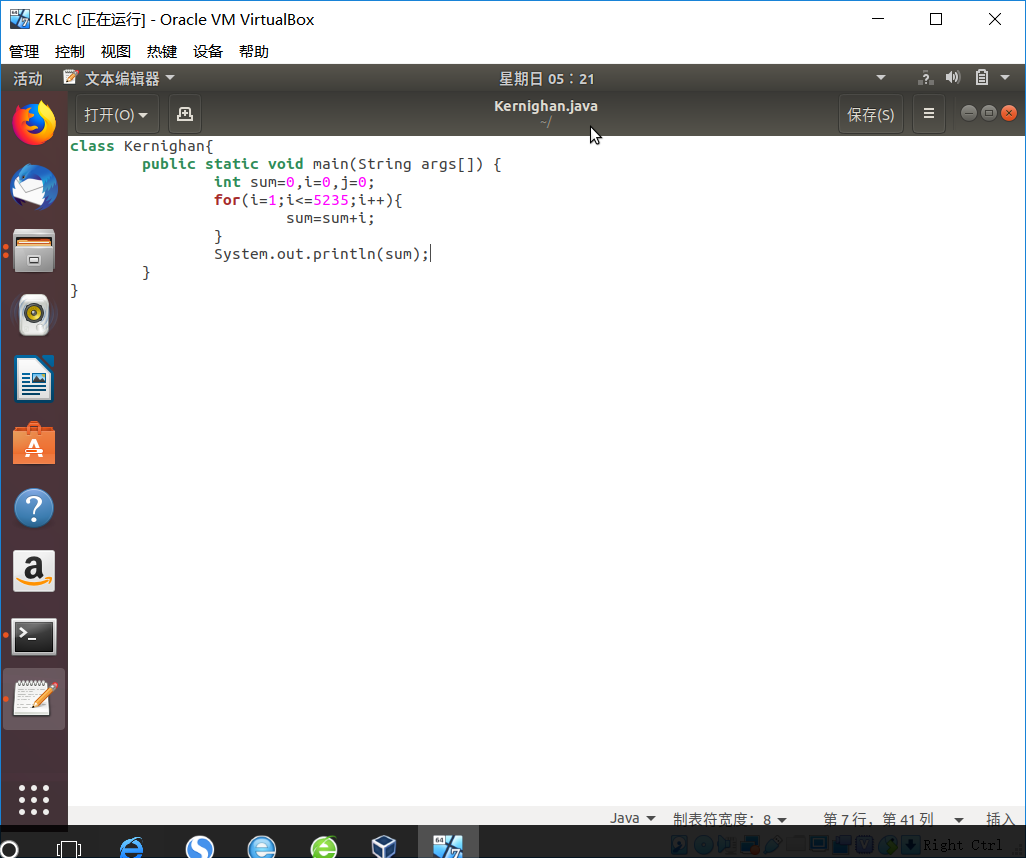The image size is (1026, 858).
Task: Open VirtualBox Manager cube taskbar icon
Action: [x=384, y=847]
